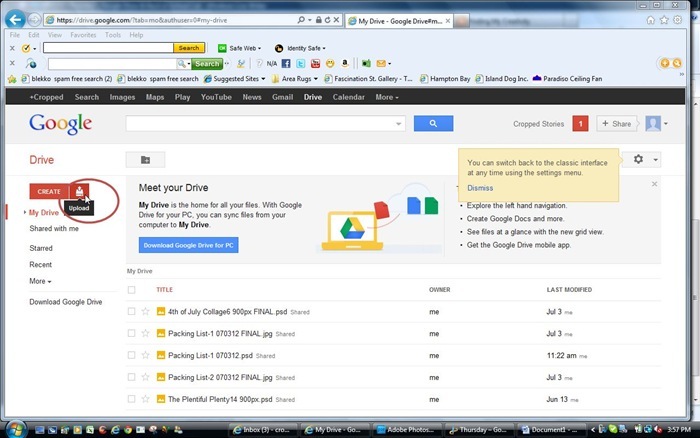The width and height of the screenshot is (700, 438).
Task: Click the blue Google search magnifier button
Action: pyautogui.click(x=432, y=123)
